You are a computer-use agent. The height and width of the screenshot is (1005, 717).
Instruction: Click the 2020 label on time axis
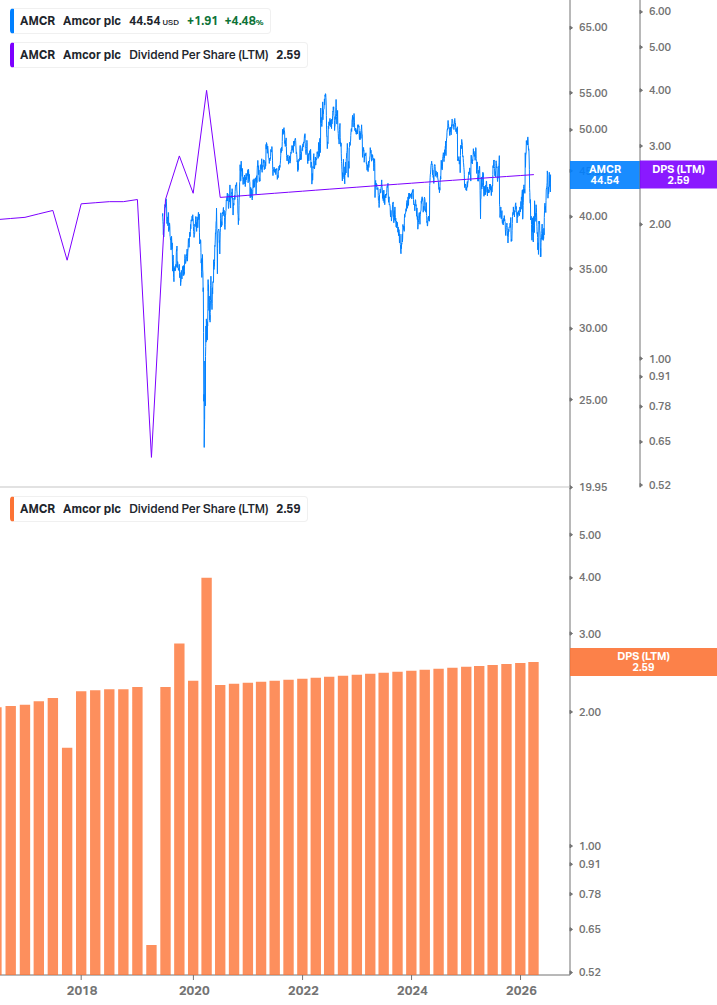coord(194,991)
